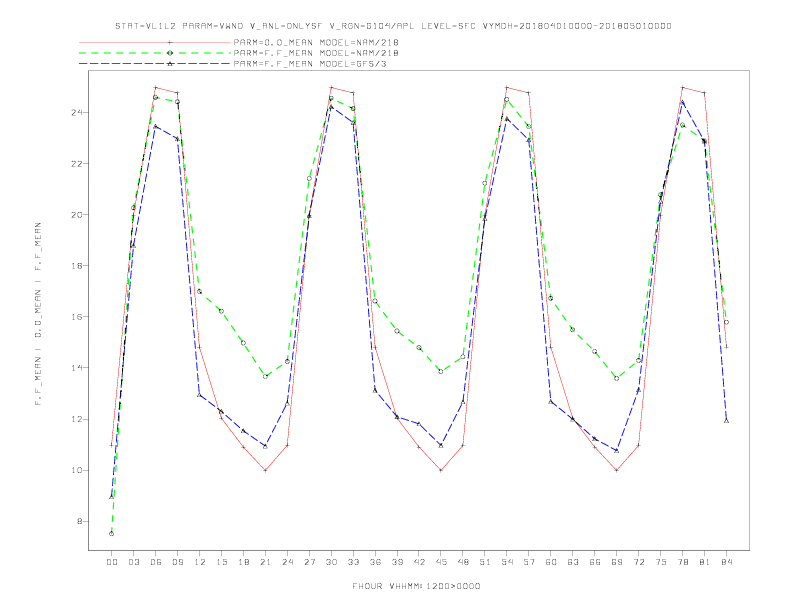
Task: Click x-axis tick label 45
Action: coord(441,562)
